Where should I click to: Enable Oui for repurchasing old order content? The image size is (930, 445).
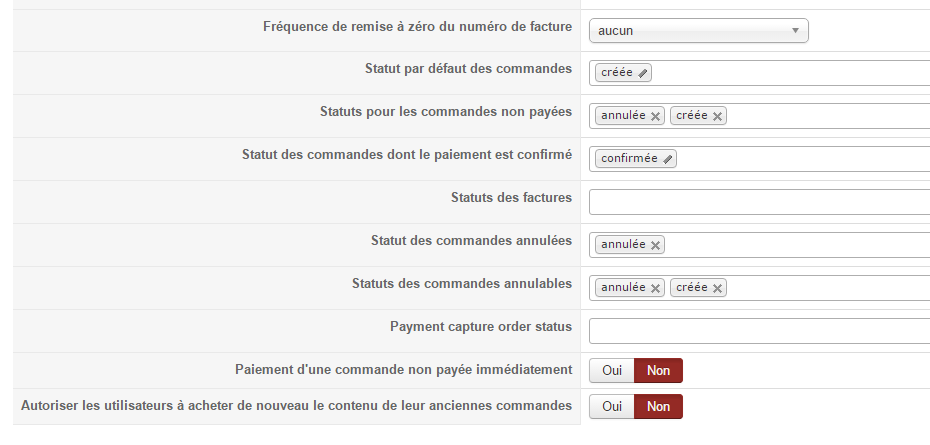tap(612, 407)
